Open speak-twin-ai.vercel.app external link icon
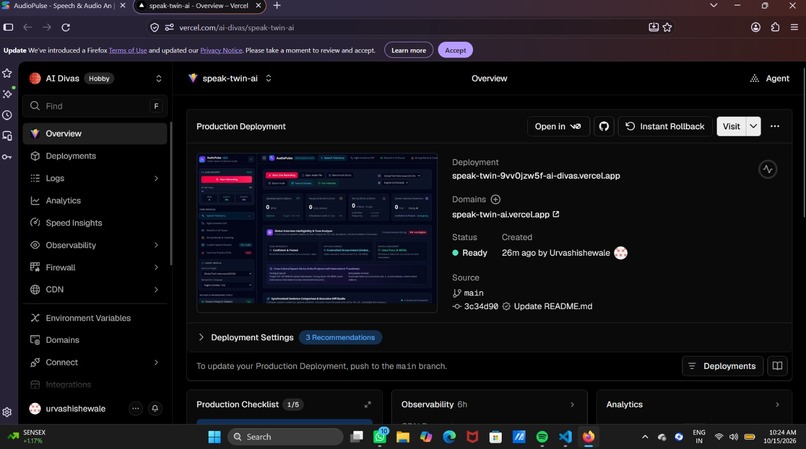Screen dimensions: 806x449 coord(556,214)
